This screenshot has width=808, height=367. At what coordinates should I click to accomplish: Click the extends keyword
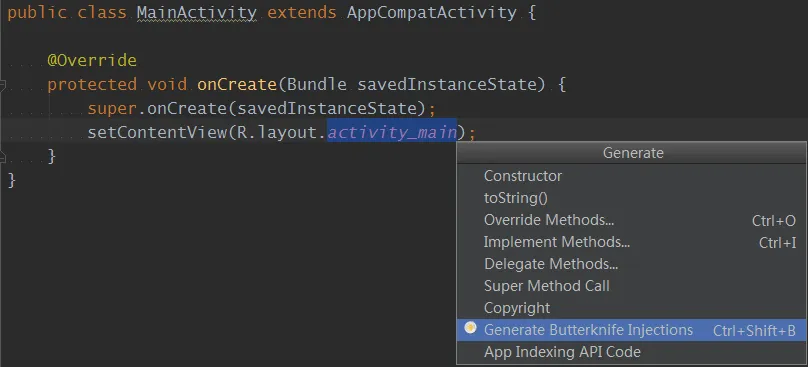click(x=301, y=12)
